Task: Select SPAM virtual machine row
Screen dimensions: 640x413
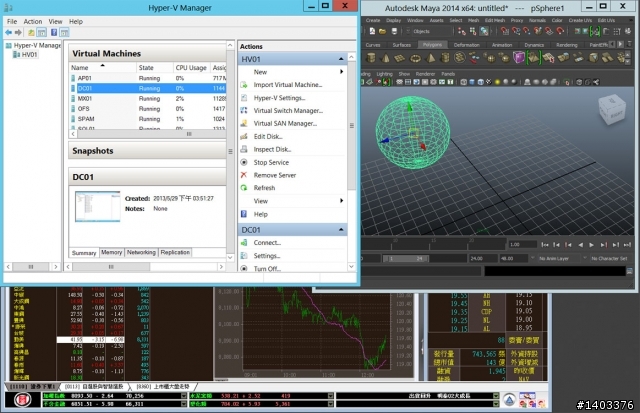Action: tap(148, 119)
